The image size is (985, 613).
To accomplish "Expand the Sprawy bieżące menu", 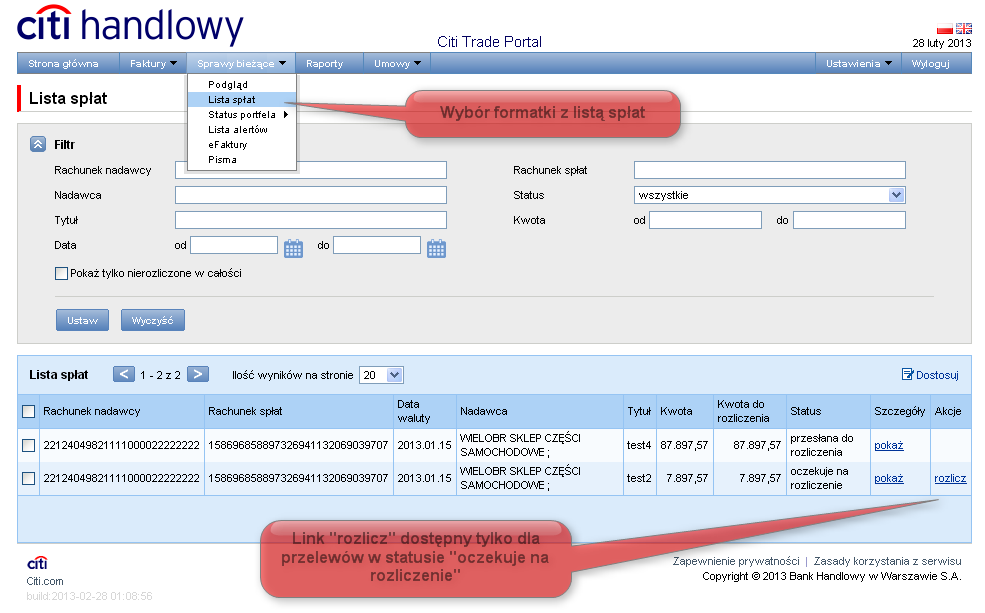I will (x=241, y=63).
